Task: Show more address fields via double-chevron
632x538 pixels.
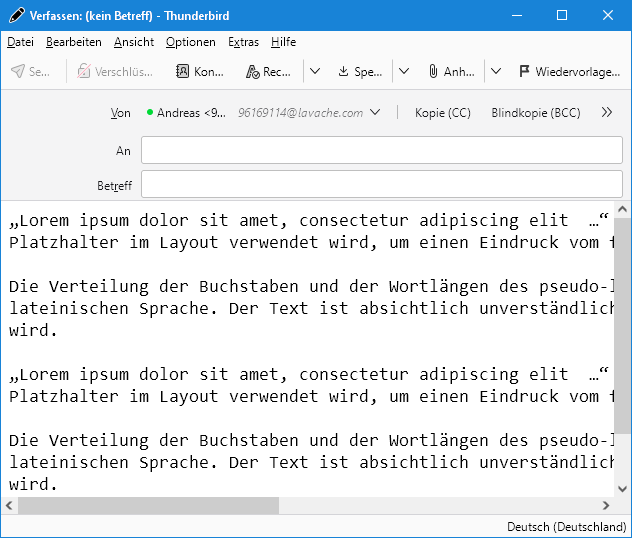Action: click(606, 113)
